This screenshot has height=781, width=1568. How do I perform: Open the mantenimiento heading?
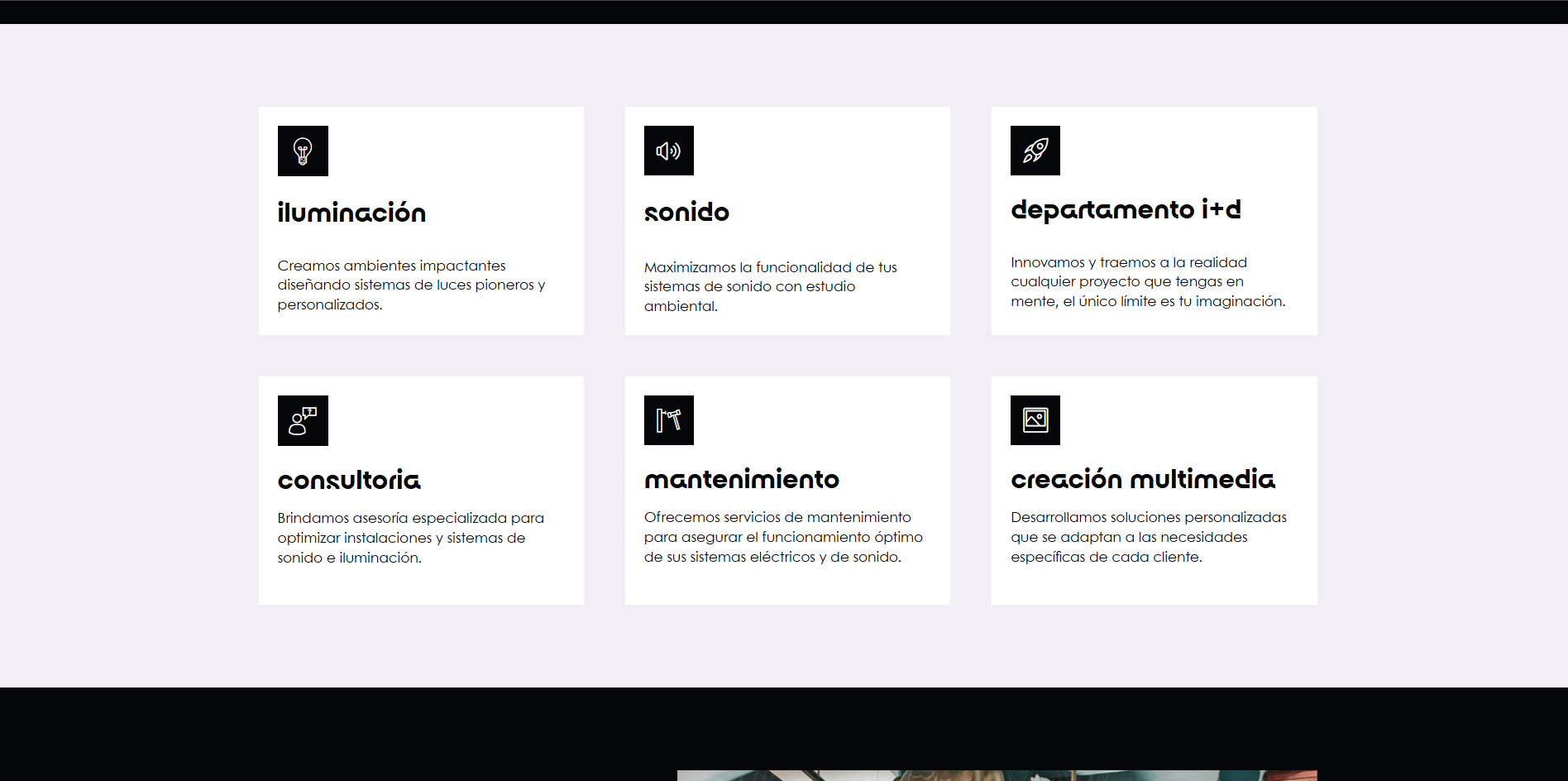pyautogui.click(x=742, y=479)
